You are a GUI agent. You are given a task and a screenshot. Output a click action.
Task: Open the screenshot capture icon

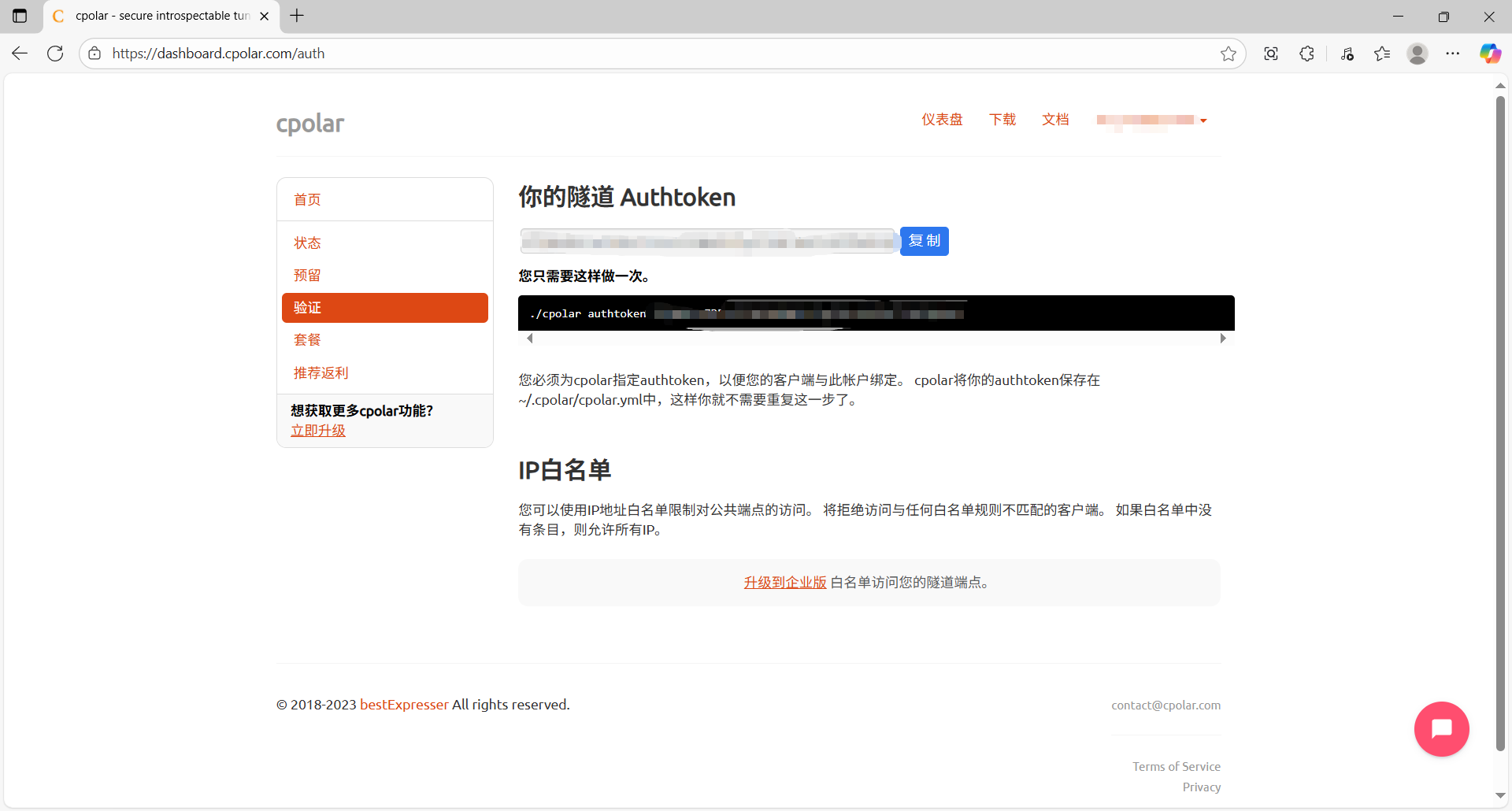pos(1271,54)
